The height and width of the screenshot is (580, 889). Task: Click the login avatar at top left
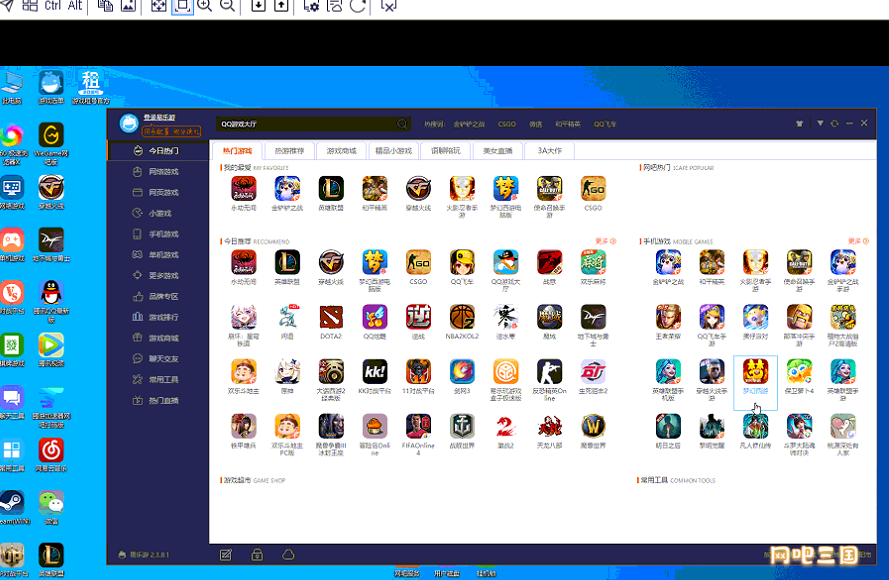pyautogui.click(x=129, y=124)
